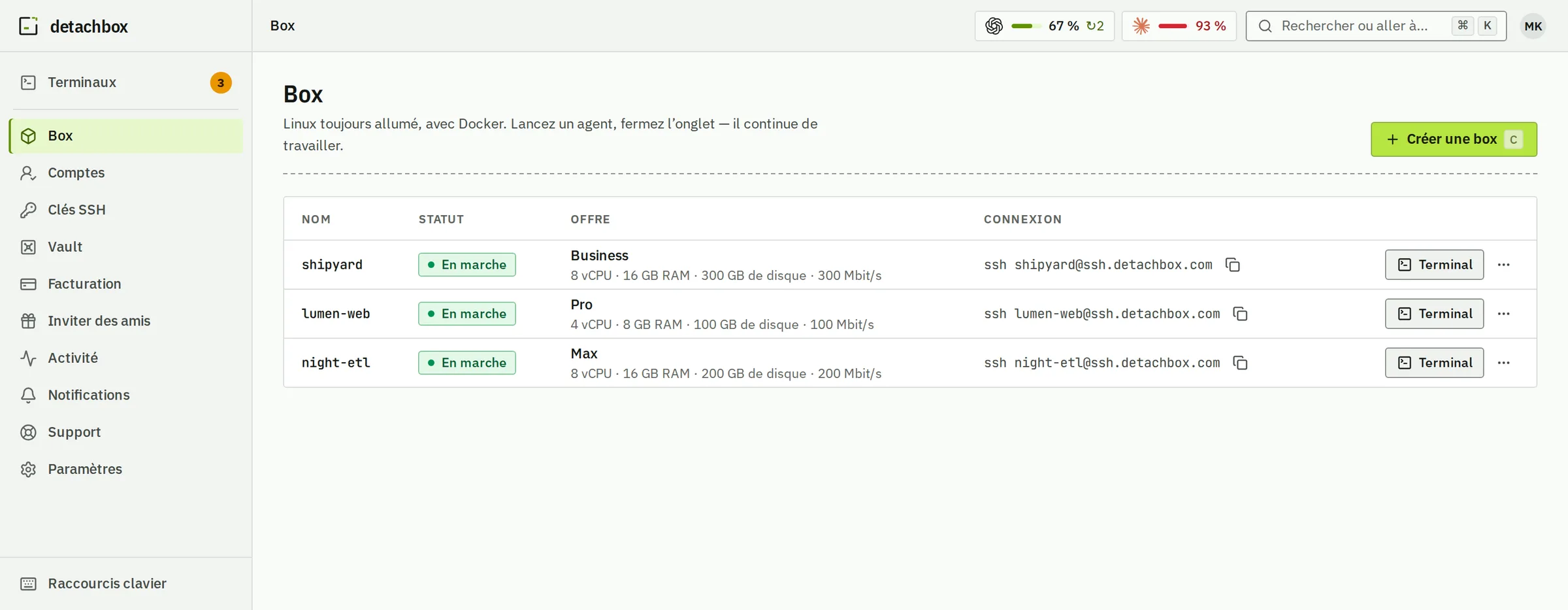Click the Terminaux badge showing 3
This screenshot has height=610, width=1568.
tap(221, 83)
